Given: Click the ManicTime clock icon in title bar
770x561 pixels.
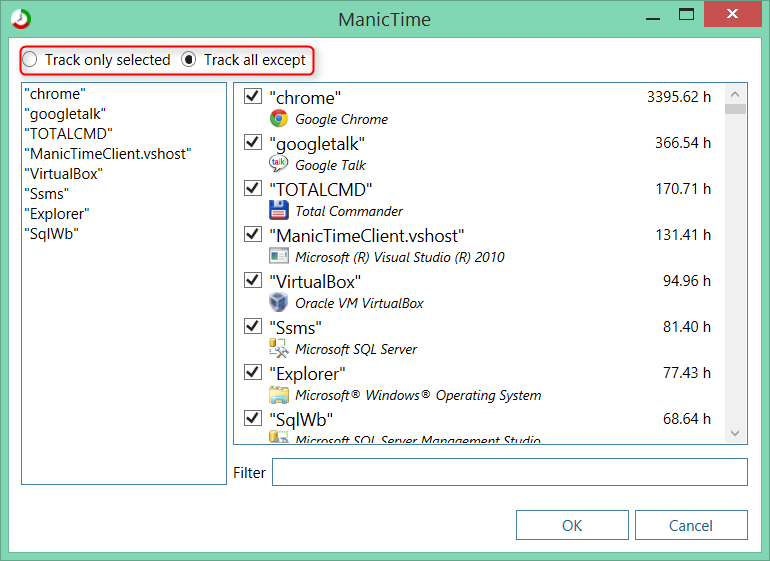Looking at the screenshot, I should [x=21, y=19].
